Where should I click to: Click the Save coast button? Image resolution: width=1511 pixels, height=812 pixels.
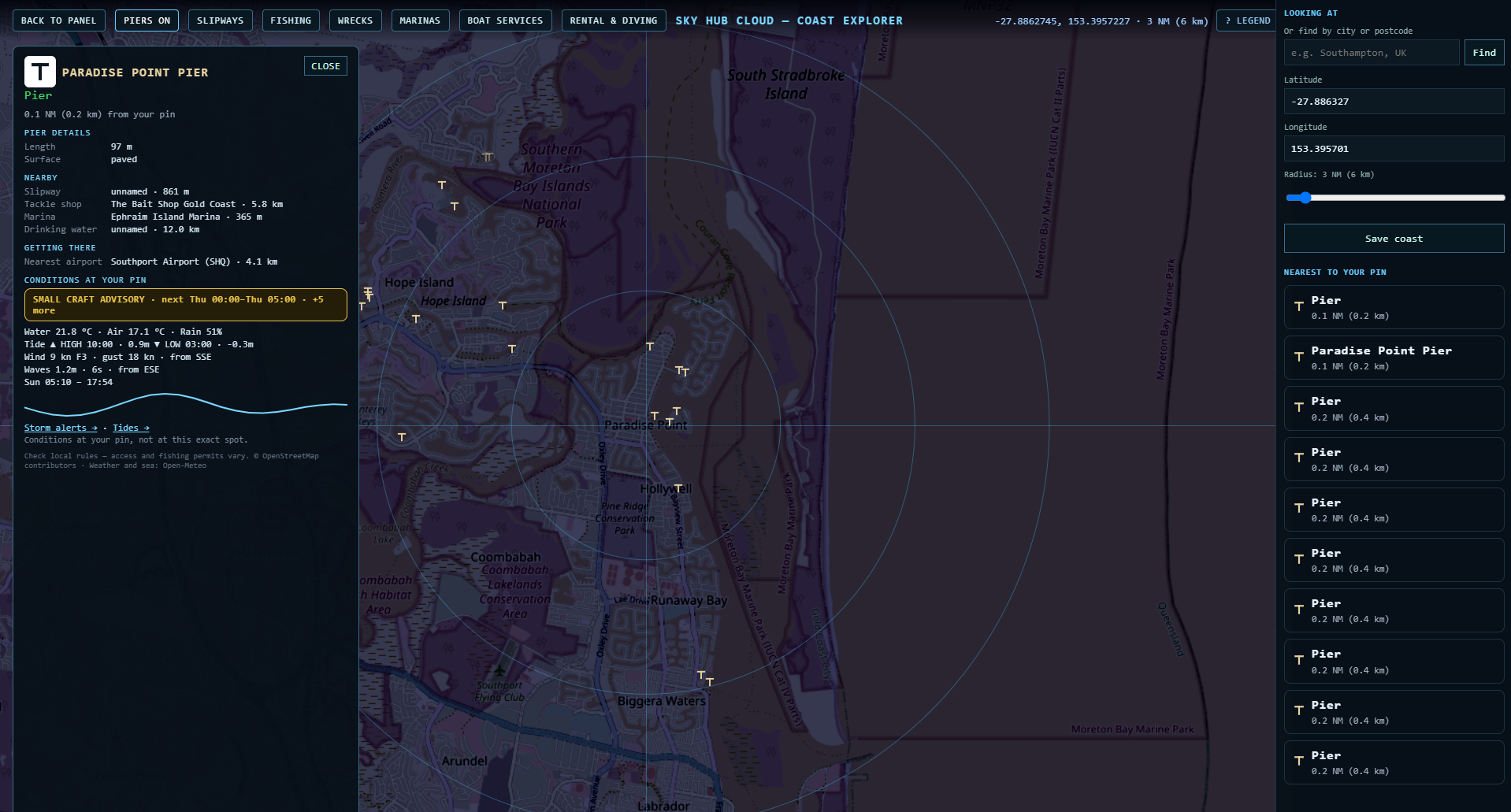1394,239
